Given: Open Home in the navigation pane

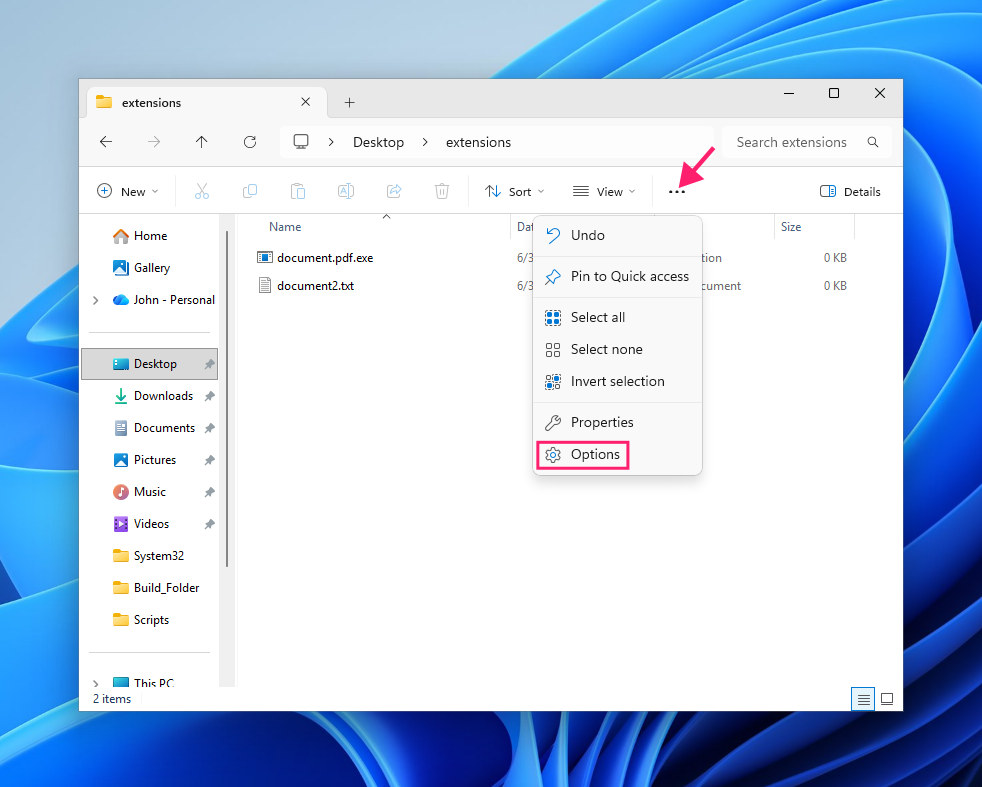Looking at the screenshot, I should tap(150, 236).
